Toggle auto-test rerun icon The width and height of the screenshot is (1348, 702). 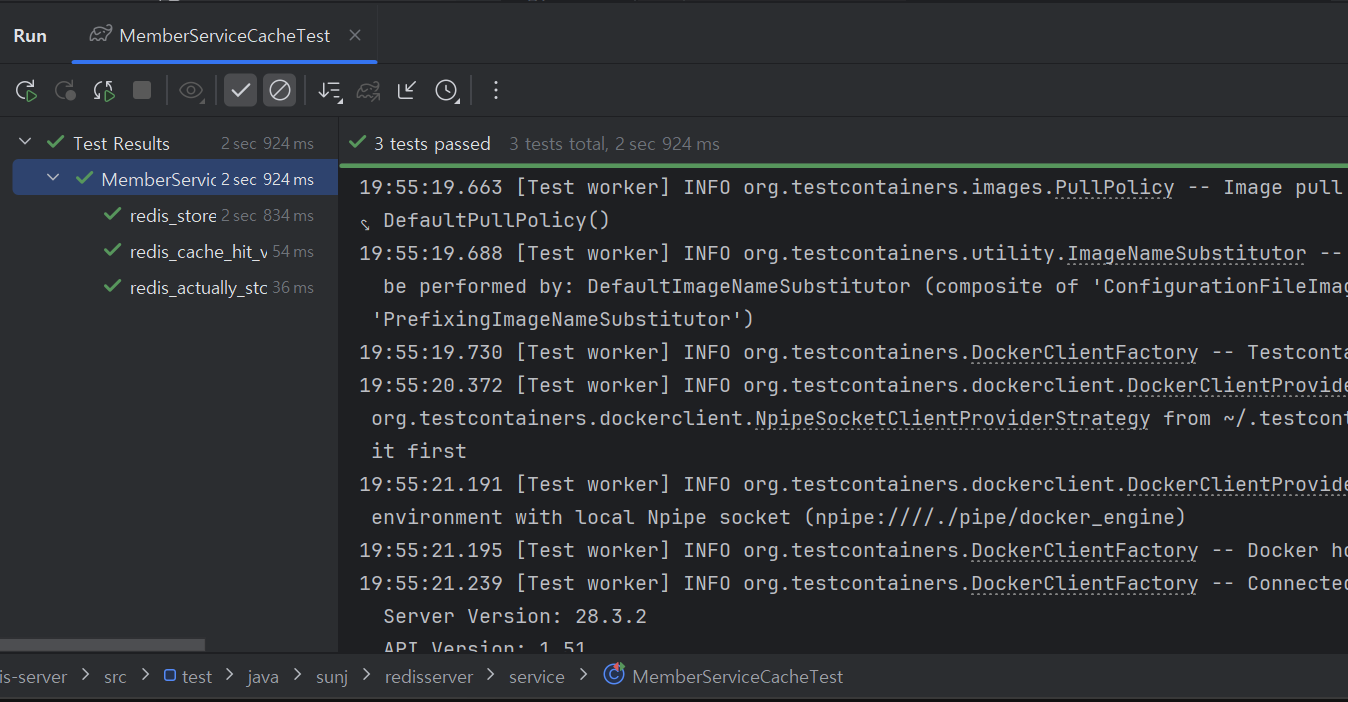click(x=104, y=91)
